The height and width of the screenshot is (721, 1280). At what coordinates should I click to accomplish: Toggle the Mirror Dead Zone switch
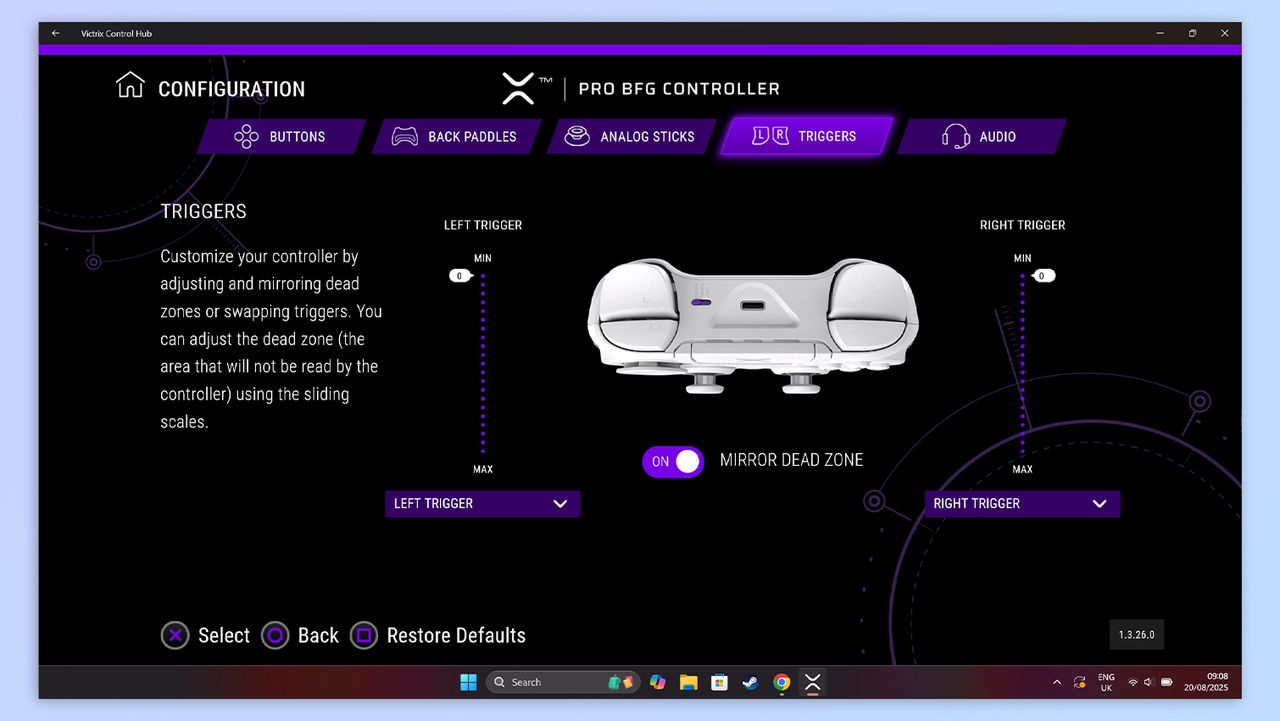[x=673, y=461]
